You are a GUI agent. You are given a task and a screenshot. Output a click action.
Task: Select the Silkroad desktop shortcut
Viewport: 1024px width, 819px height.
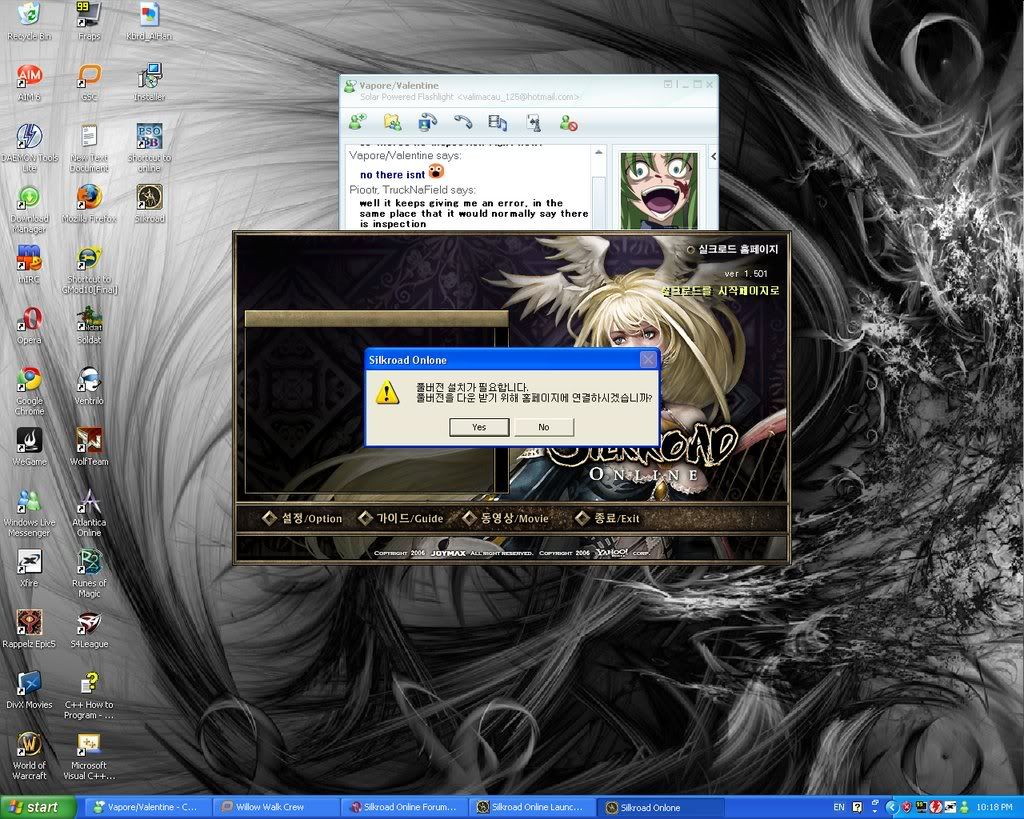(149, 204)
